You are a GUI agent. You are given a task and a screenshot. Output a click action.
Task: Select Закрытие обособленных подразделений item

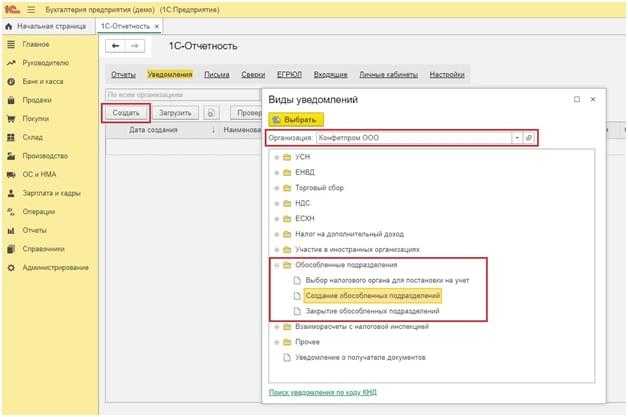click(x=372, y=311)
